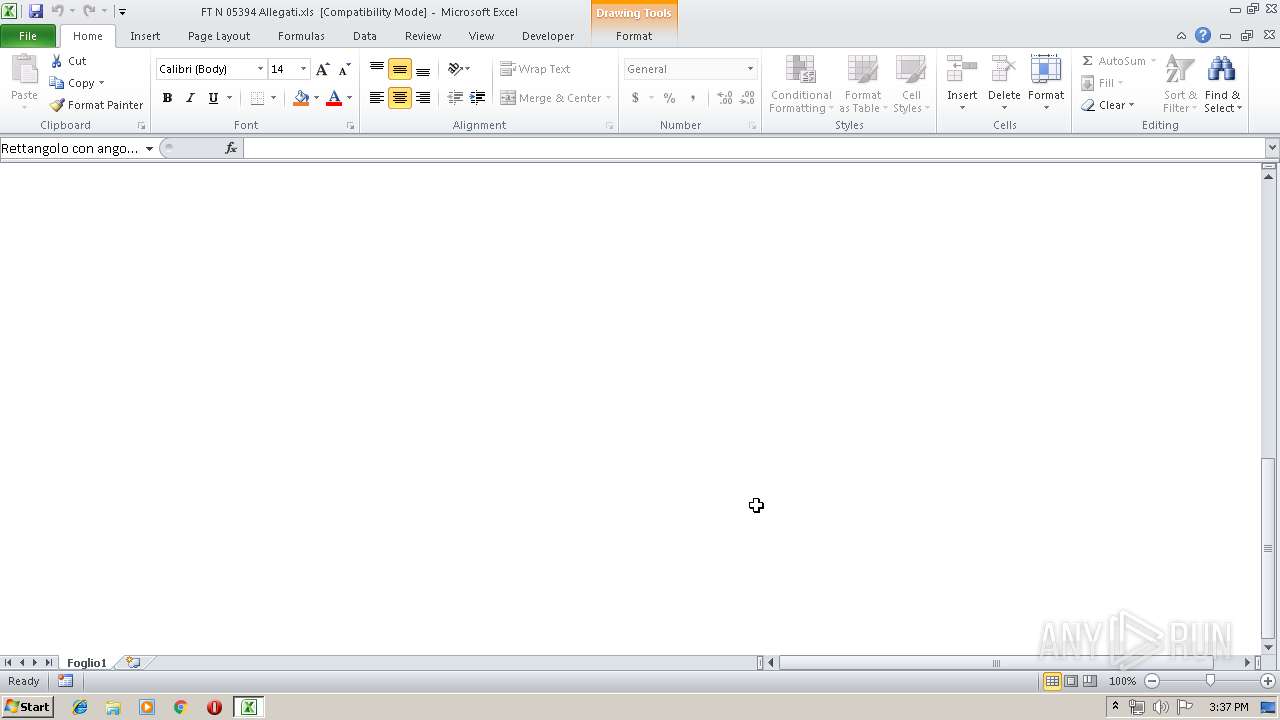Open the font name dropdown
Screen dimensions: 1280x720
261,69
